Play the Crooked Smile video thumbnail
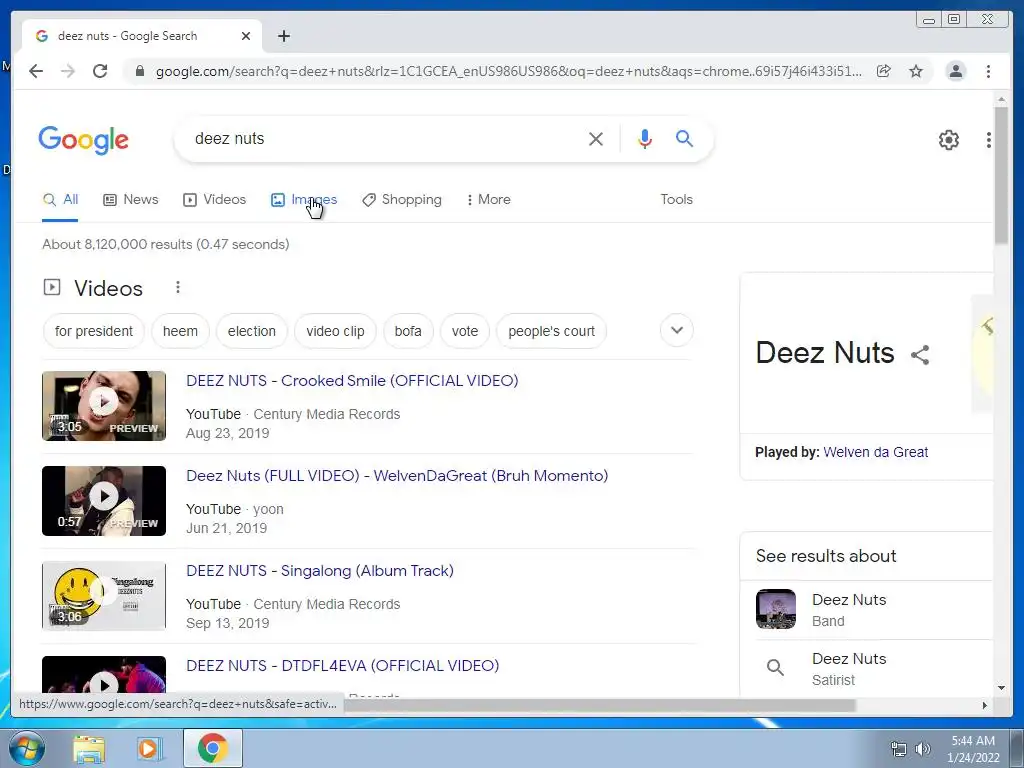1024x768 pixels. 104,406
